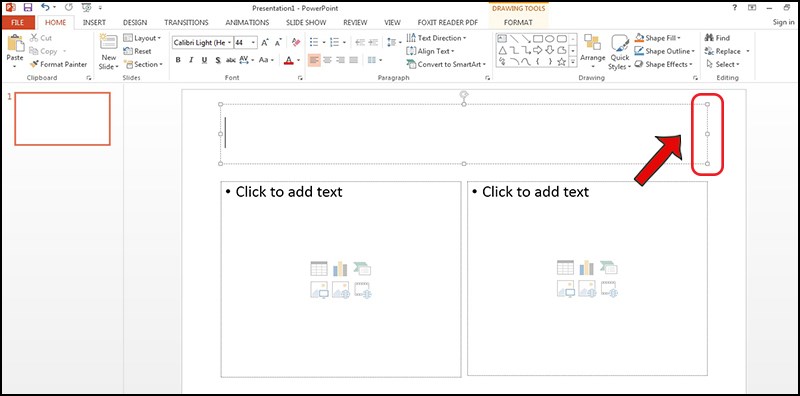Open the Change Case dropdown
Screen dimensions: 800x396
pyautogui.click(x=266, y=60)
